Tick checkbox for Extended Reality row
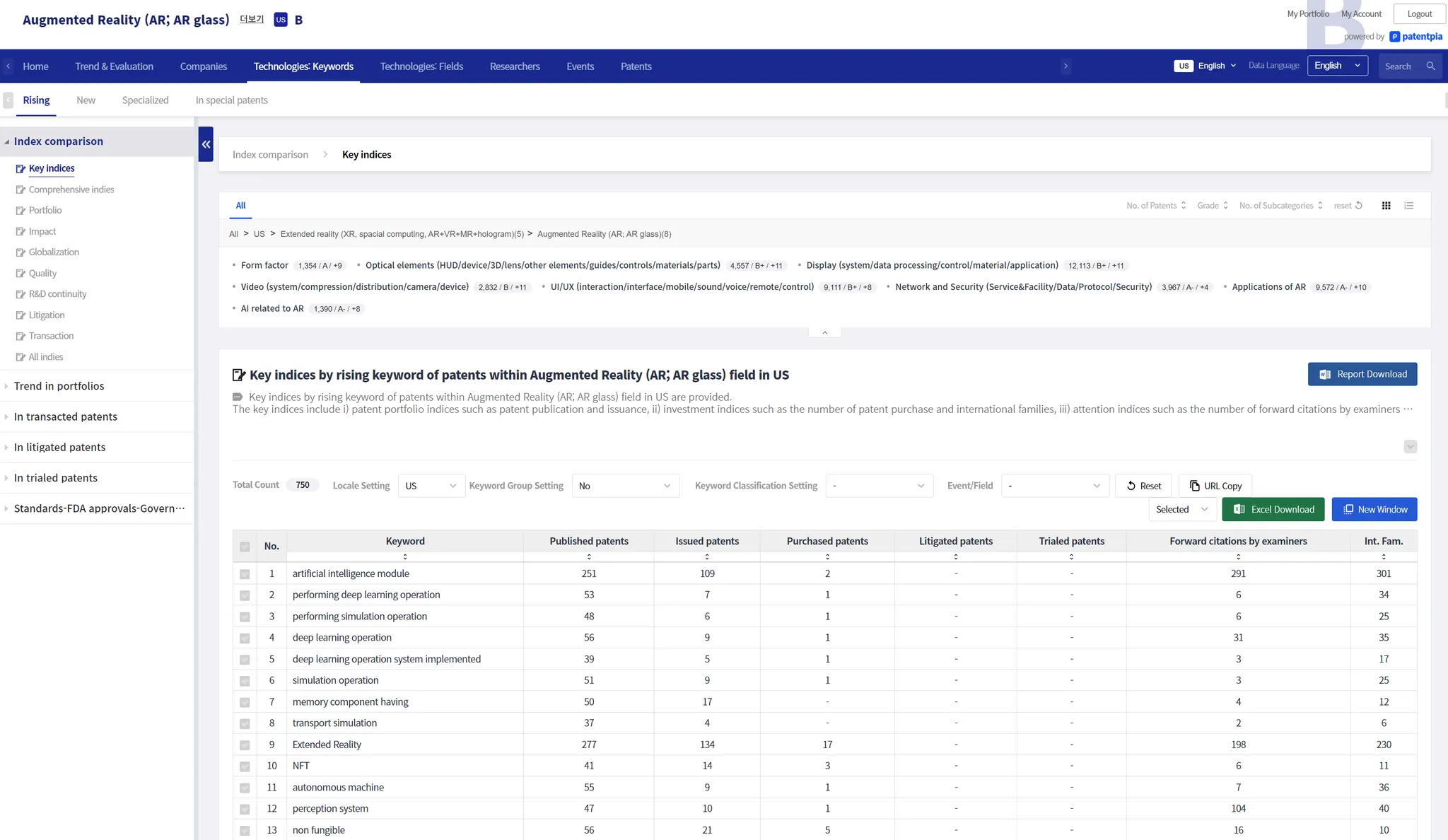Screen dimensions: 1448x840 [x=245, y=745]
